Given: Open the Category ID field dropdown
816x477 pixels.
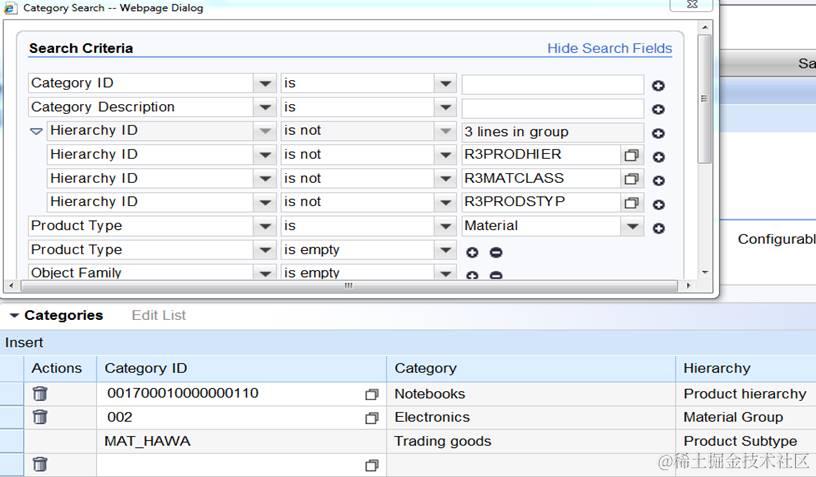Looking at the screenshot, I should [x=265, y=83].
